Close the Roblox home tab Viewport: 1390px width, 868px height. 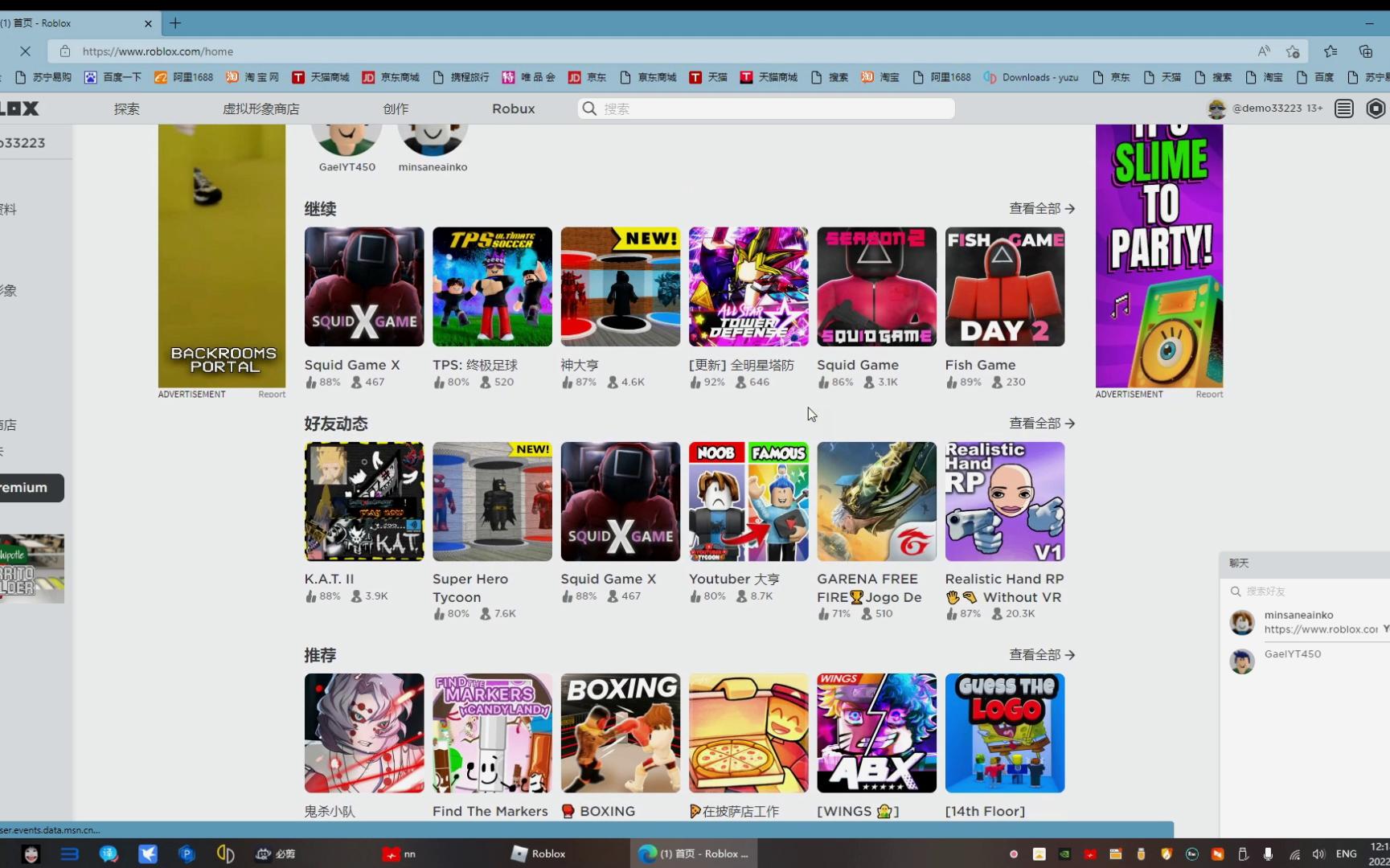point(148,23)
